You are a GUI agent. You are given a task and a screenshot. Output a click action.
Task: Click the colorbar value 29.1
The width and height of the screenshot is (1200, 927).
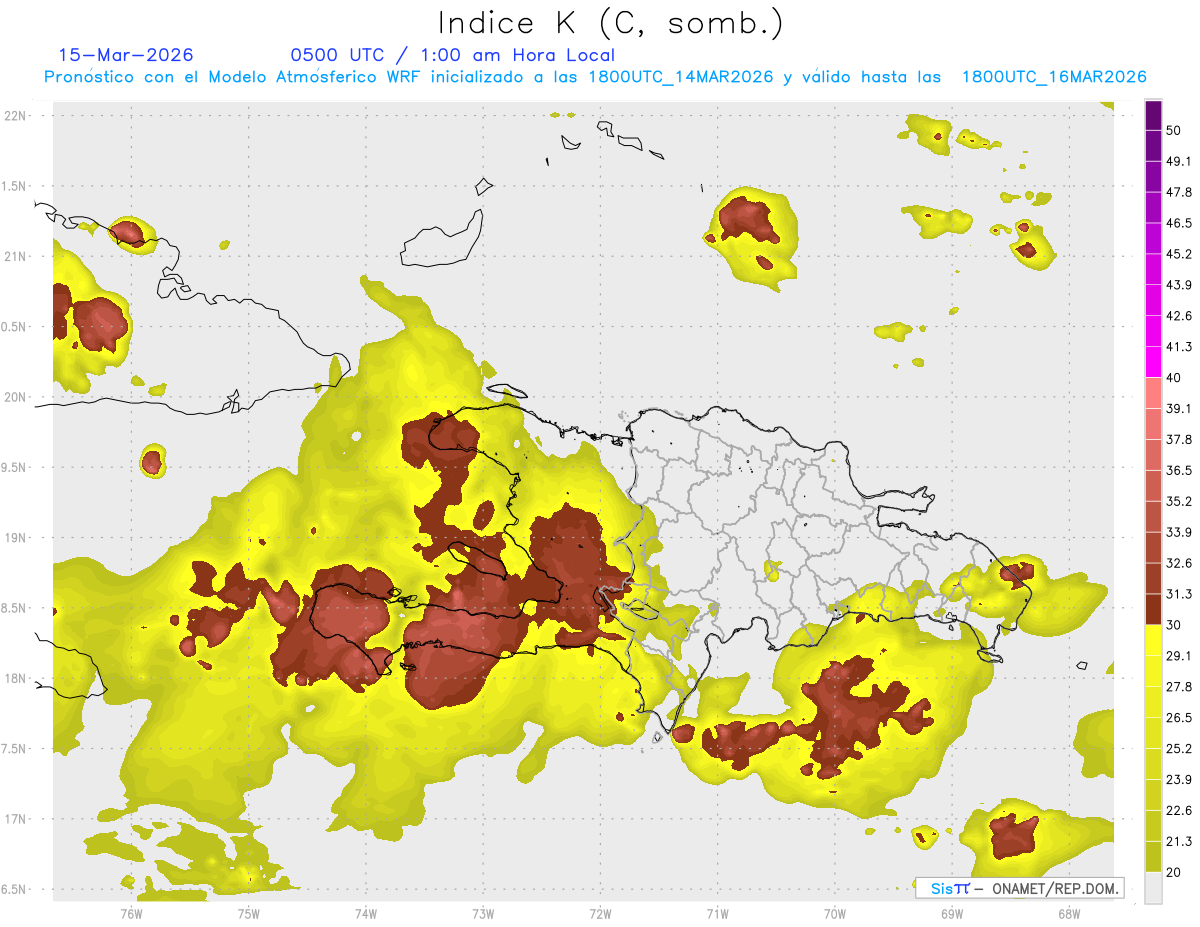[1179, 656]
